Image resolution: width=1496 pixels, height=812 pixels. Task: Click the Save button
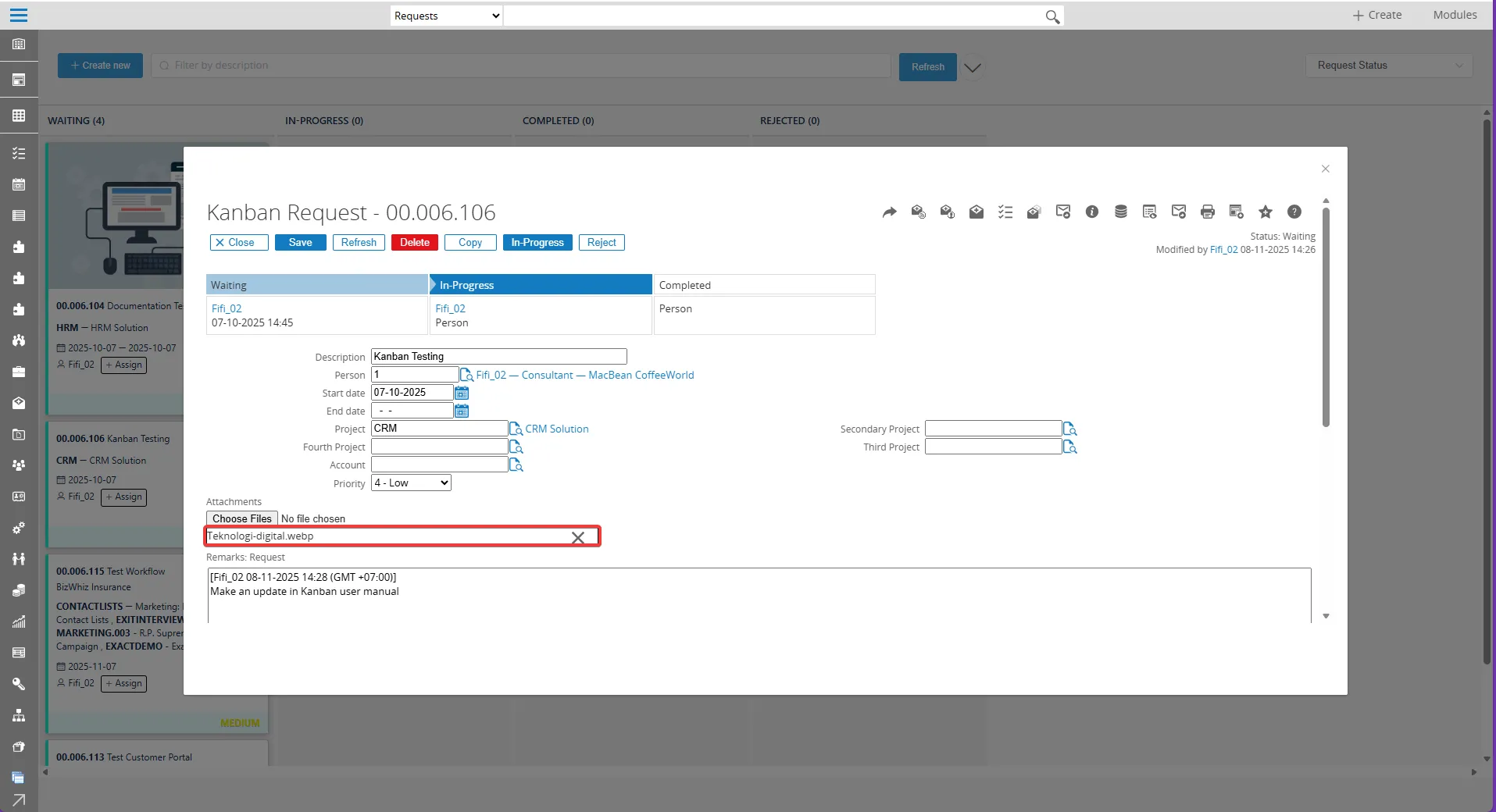[300, 243]
